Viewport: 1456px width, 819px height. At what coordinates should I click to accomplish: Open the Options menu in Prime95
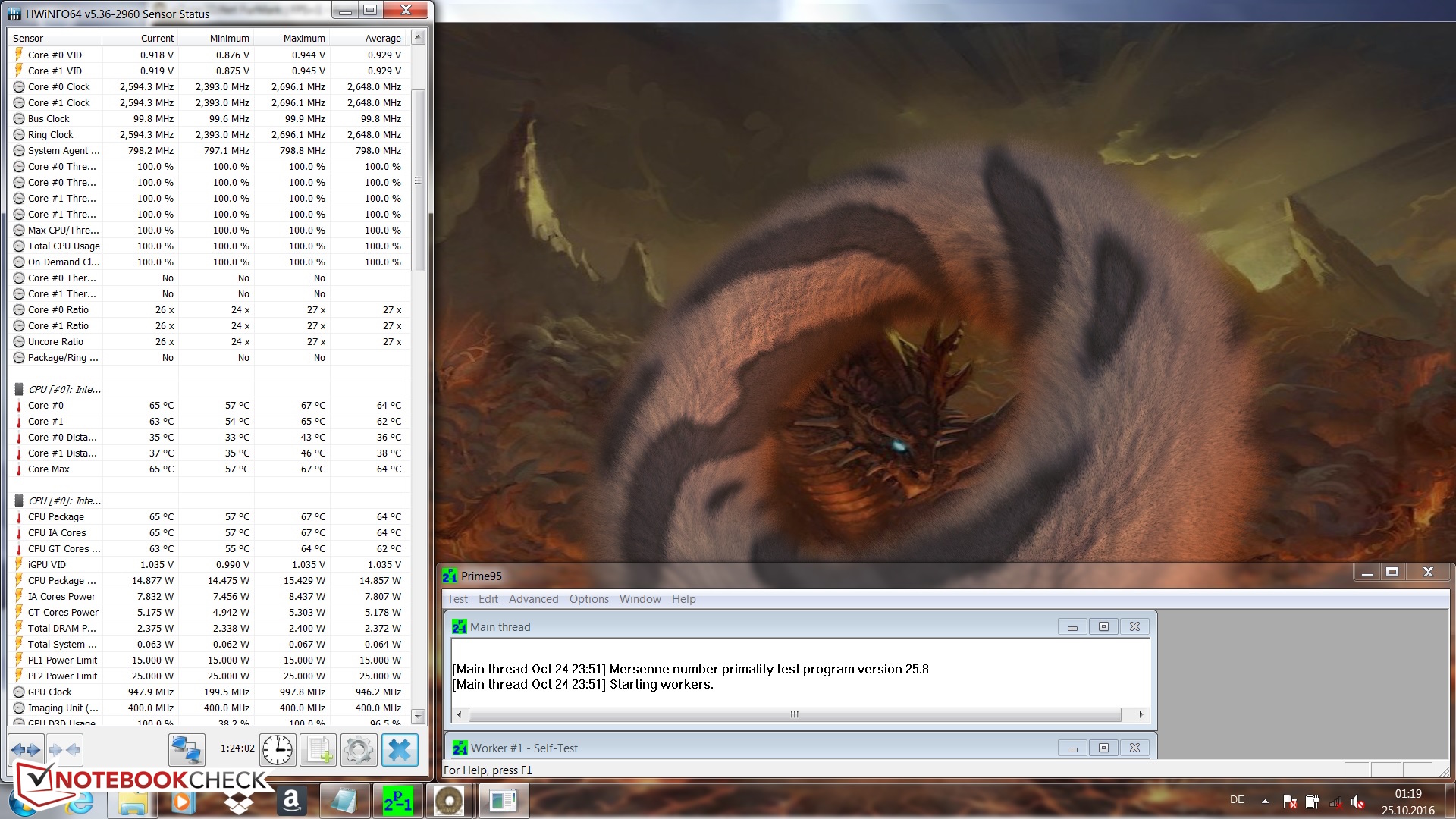point(588,599)
